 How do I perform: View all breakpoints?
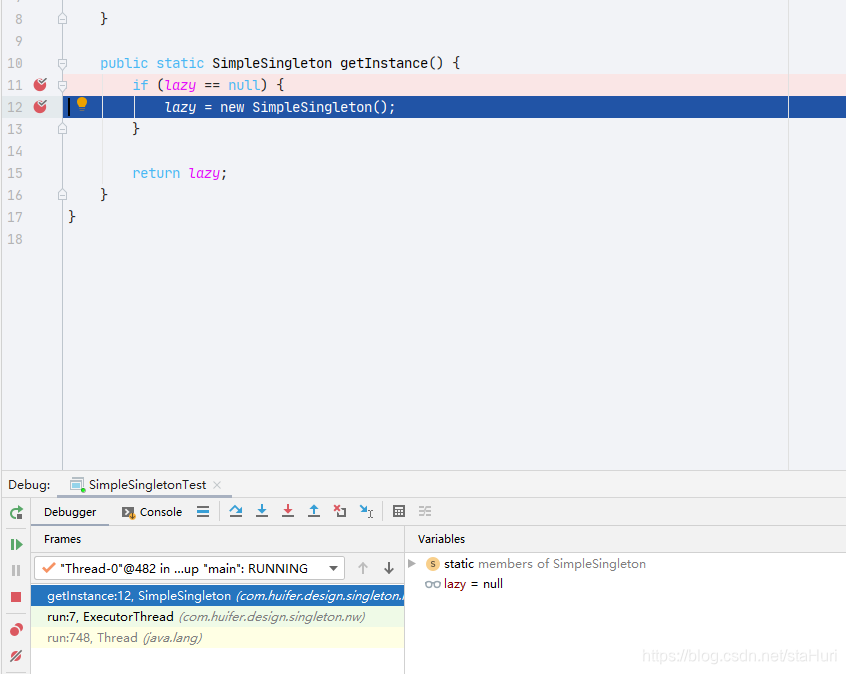coord(16,629)
